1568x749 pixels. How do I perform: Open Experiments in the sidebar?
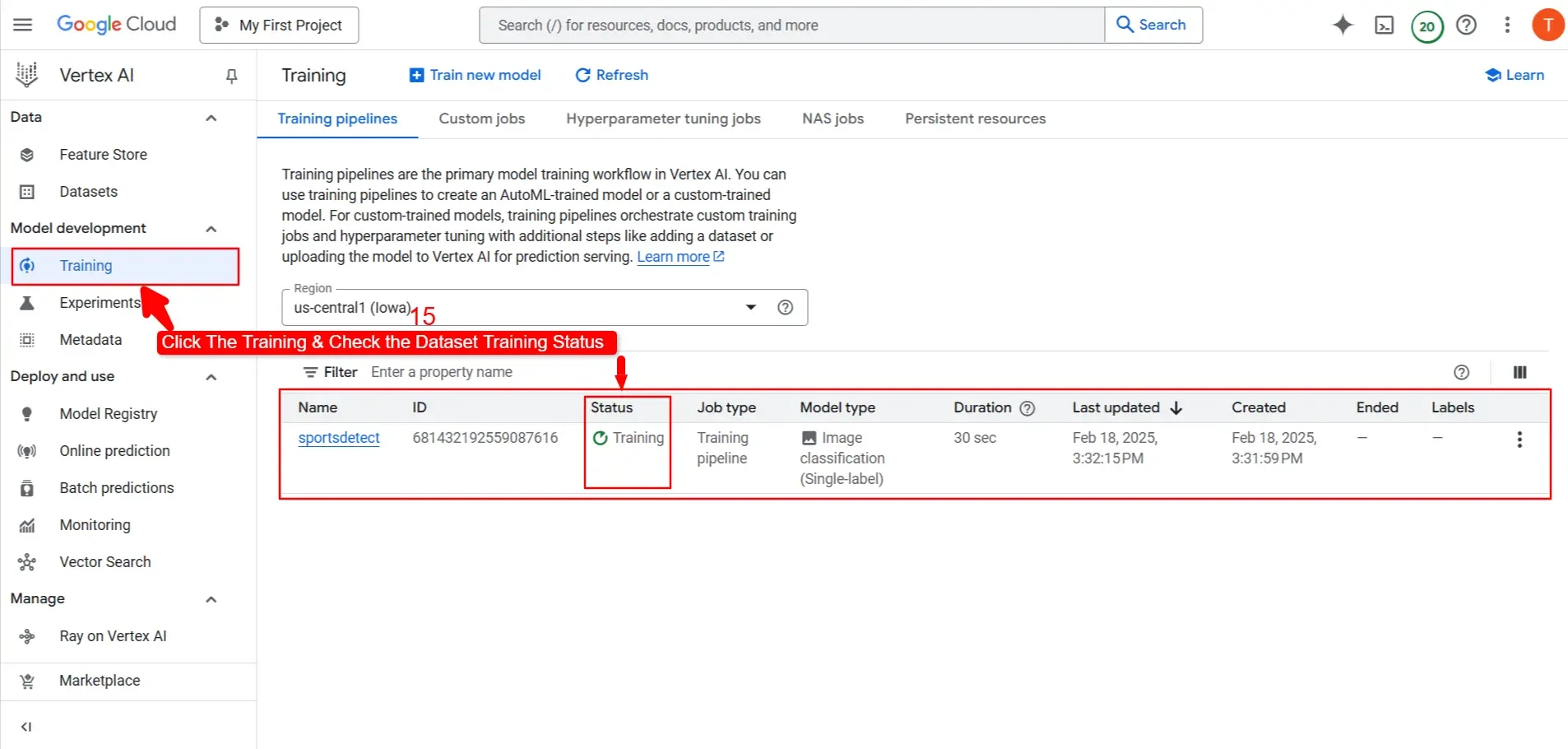tap(100, 303)
